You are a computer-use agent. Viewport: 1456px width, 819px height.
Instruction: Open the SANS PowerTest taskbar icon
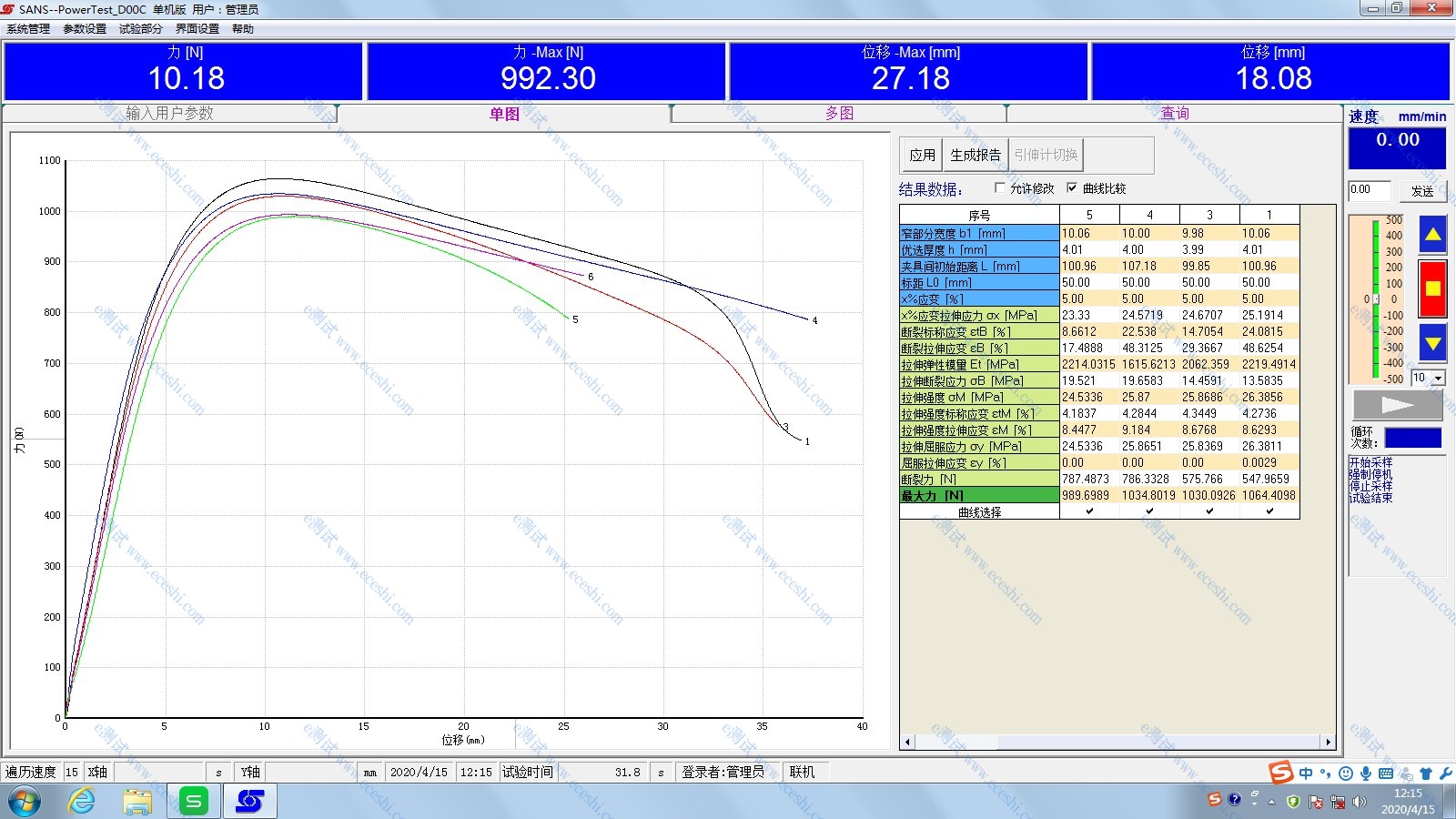coord(249,801)
